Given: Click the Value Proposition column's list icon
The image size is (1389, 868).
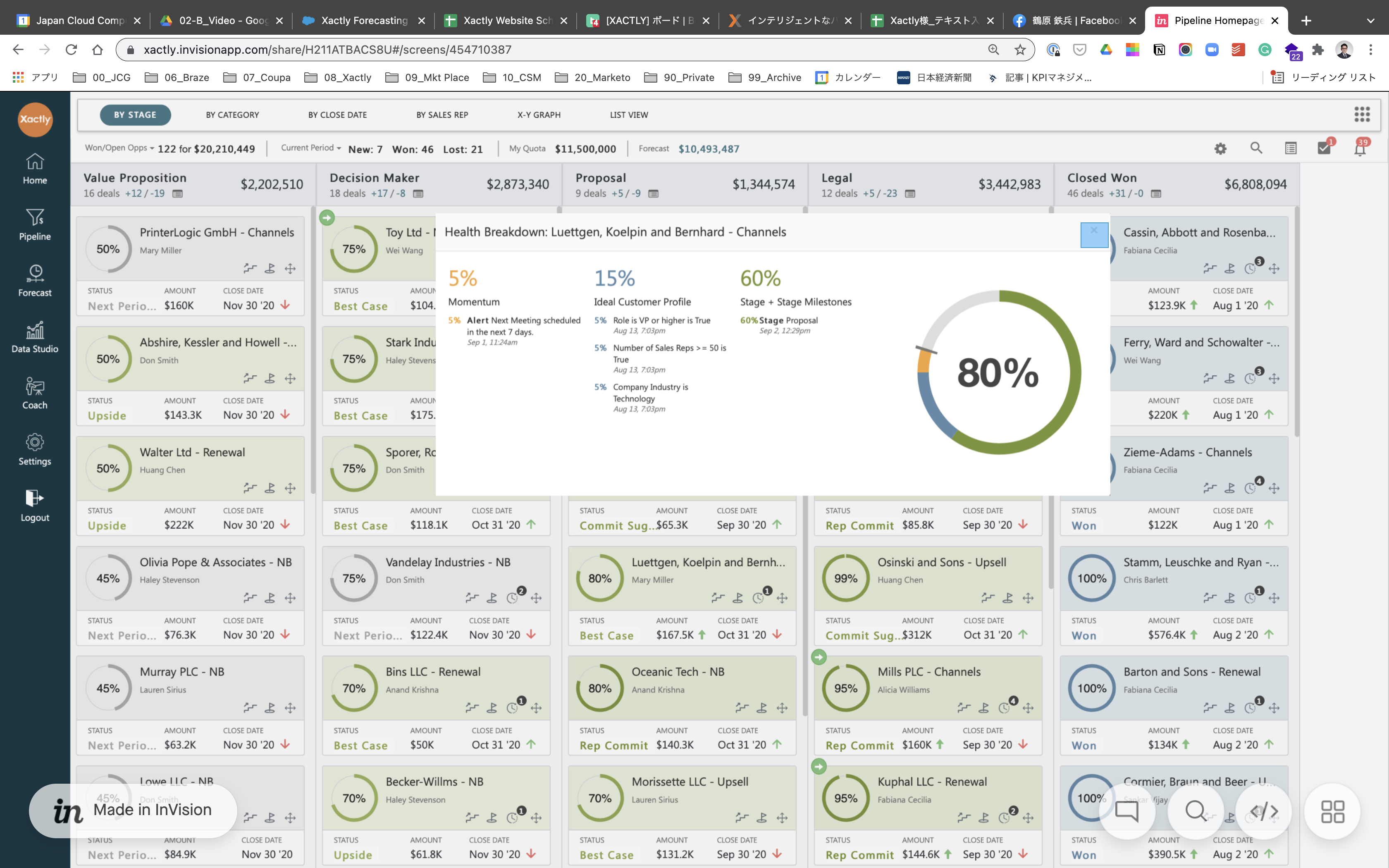Looking at the screenshot, I should pyautogui.click(x=178, y=193).
